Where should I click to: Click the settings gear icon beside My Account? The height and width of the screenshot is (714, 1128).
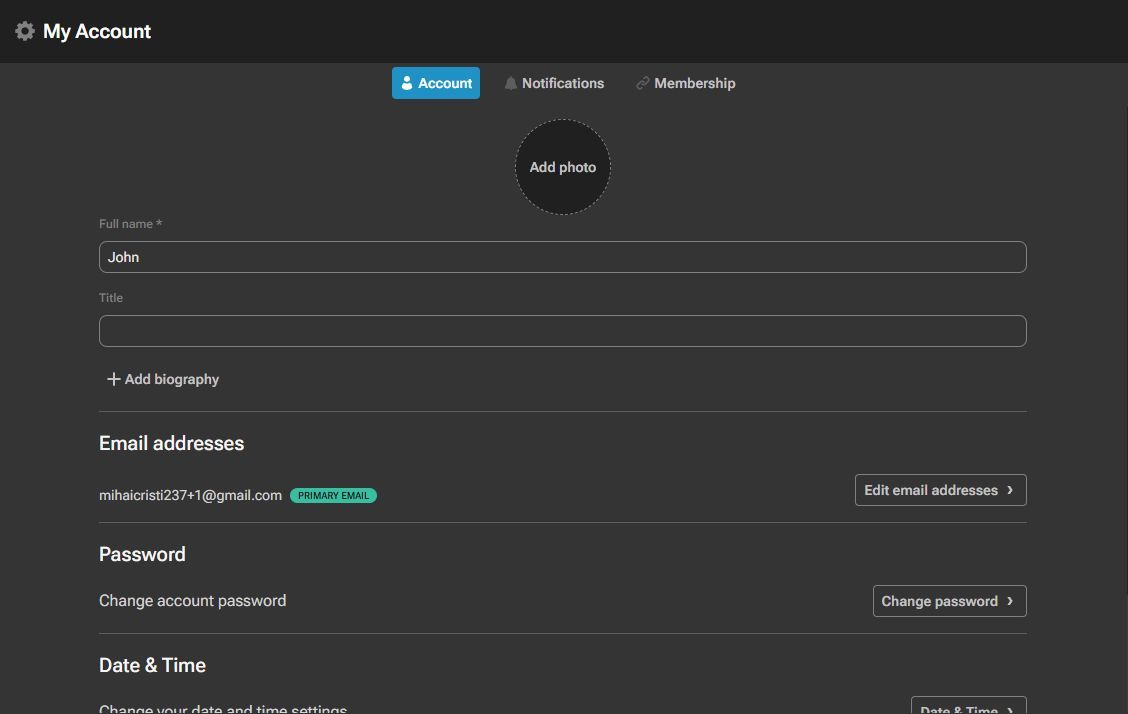click(x=24, y=31)
